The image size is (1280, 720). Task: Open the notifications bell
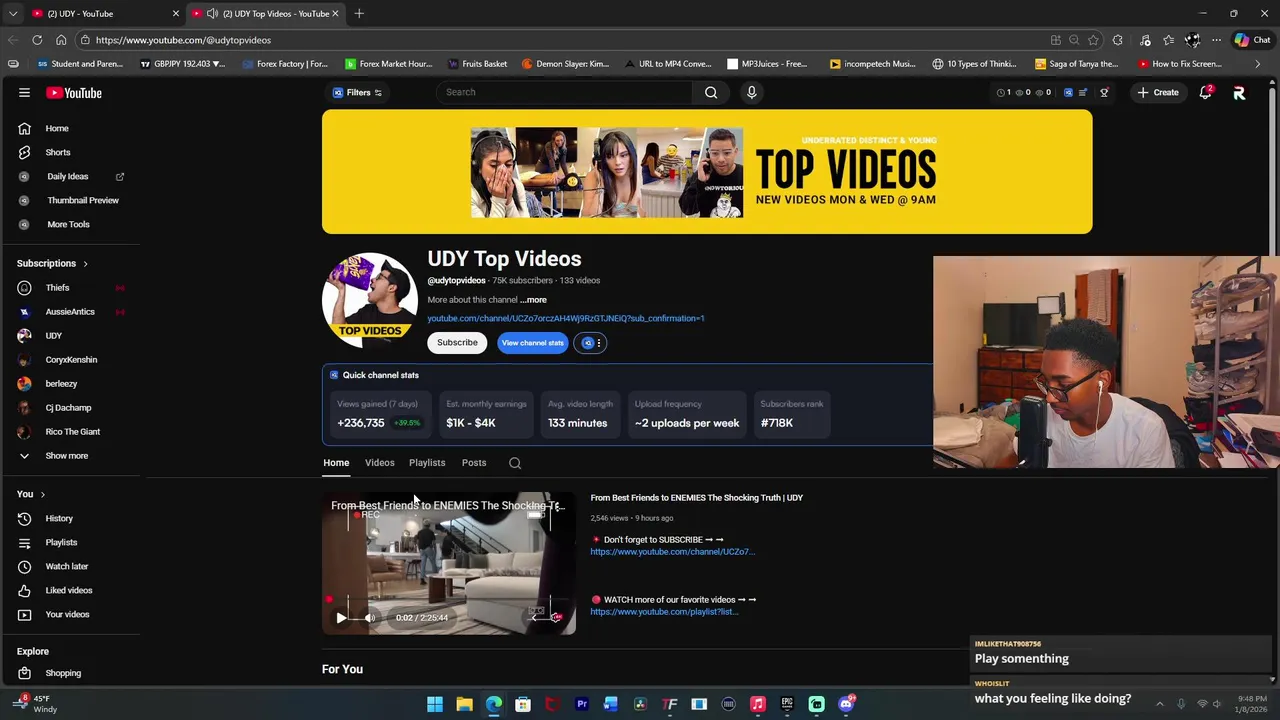[x=1206, y=92]
